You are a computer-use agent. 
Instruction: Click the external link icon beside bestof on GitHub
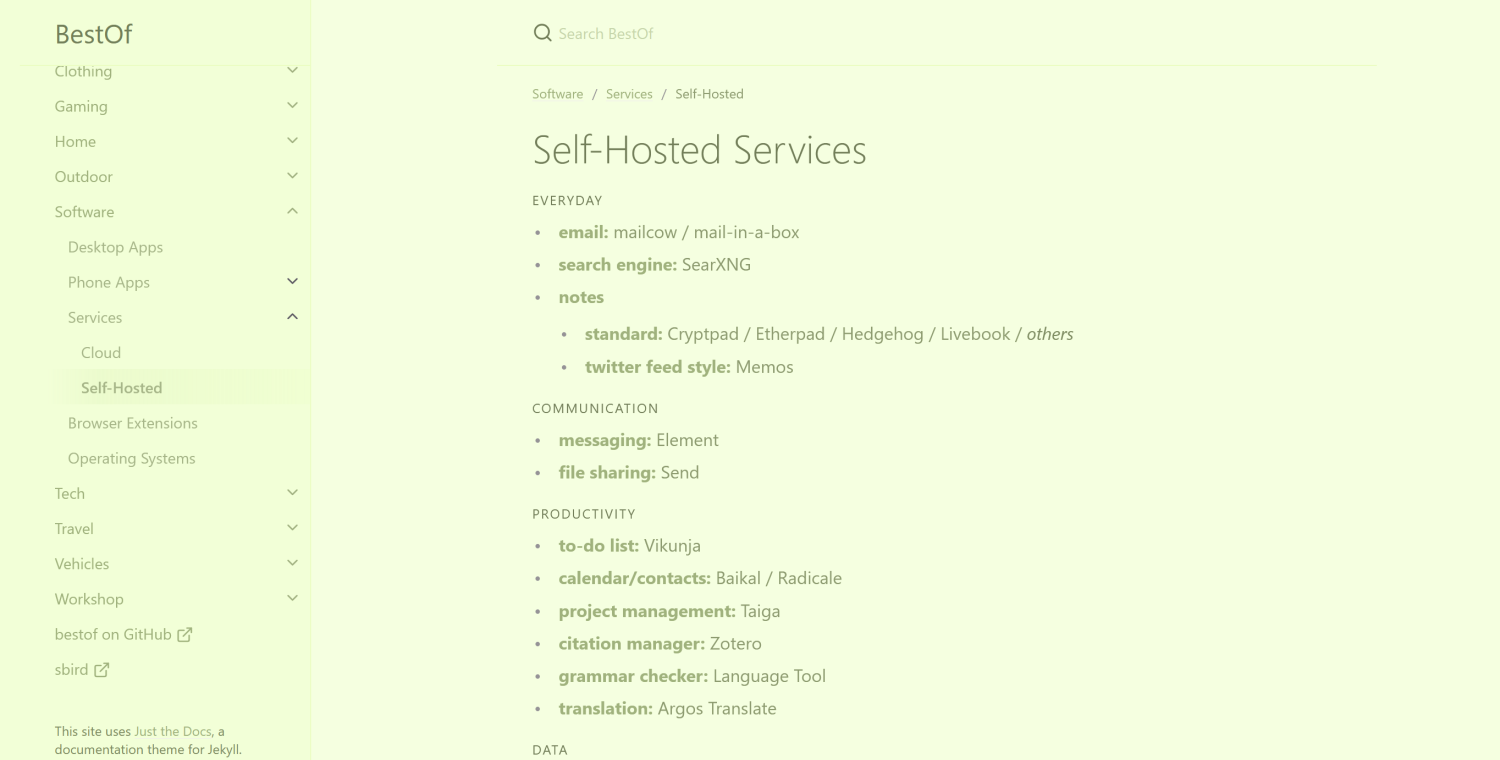[x=185, y=634]
